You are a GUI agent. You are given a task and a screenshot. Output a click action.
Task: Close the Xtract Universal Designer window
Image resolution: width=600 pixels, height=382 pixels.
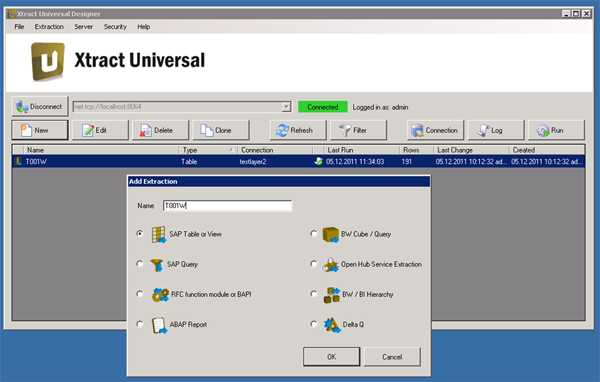[586, 14]
